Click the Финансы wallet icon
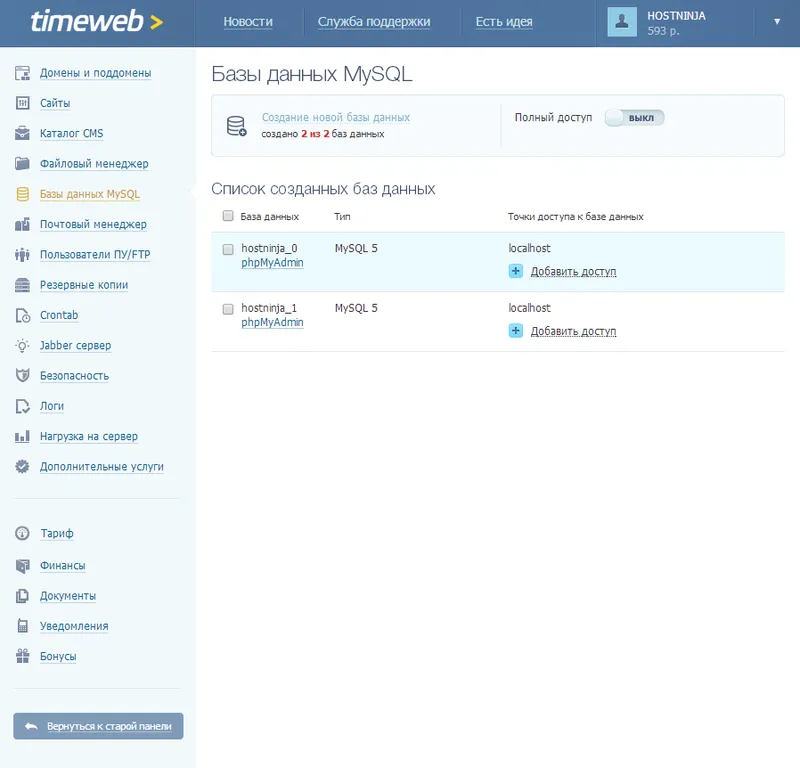 [22, 565]
